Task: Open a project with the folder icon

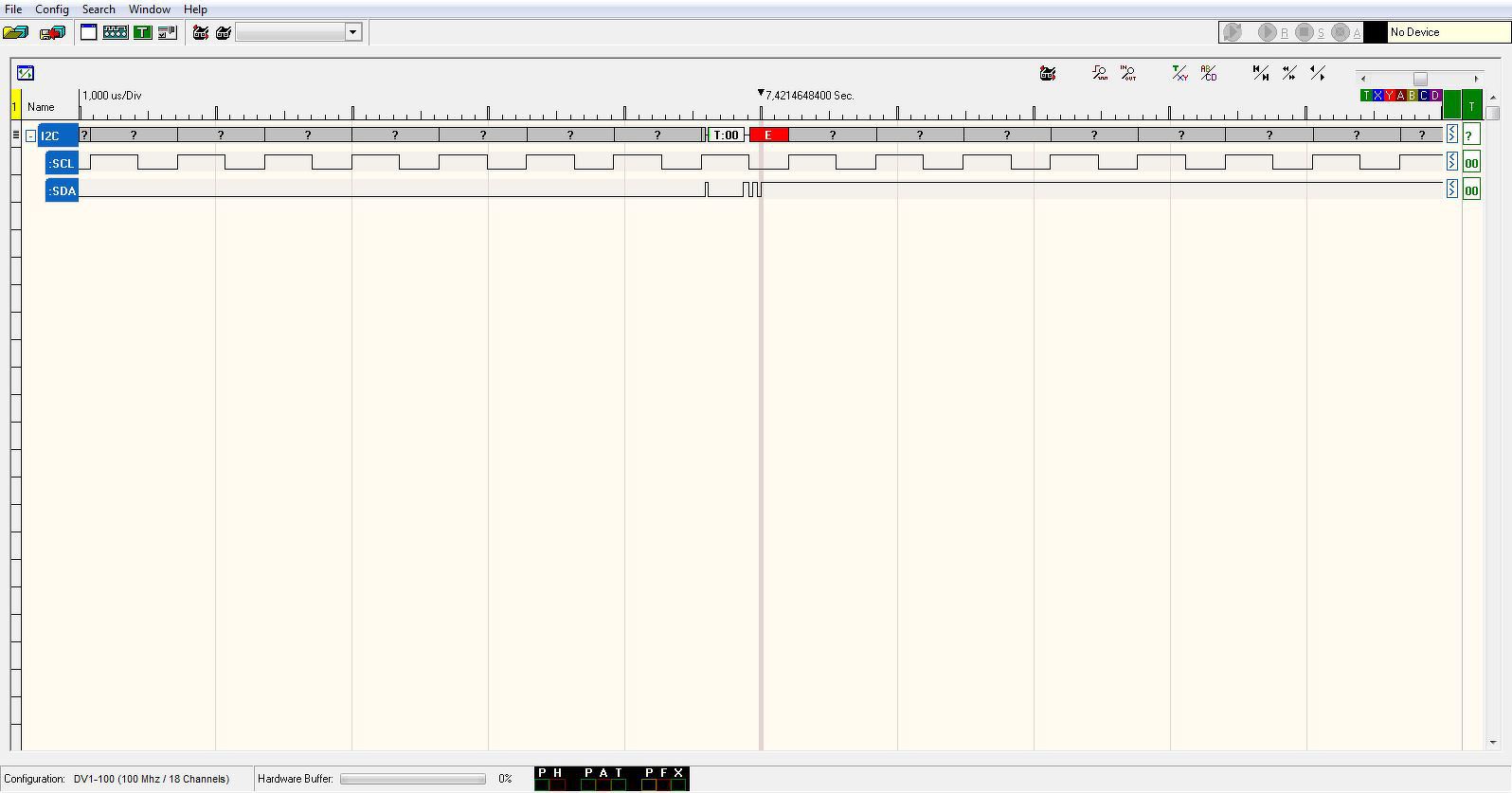Action: pyautogui.click(x=15, y=32)
